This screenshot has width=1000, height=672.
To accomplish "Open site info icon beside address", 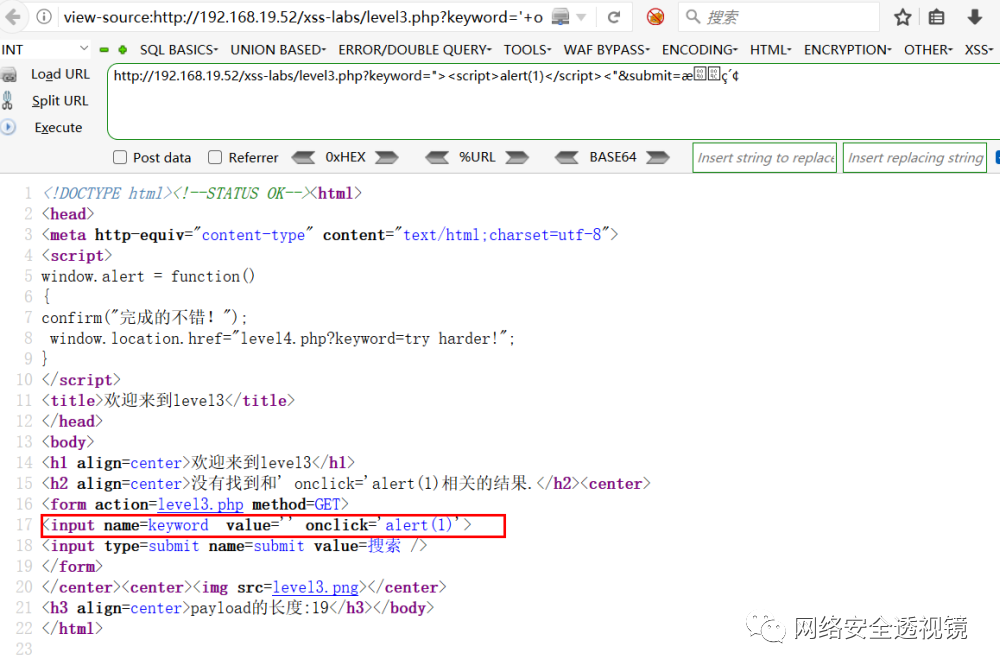I will click(43, 17).
